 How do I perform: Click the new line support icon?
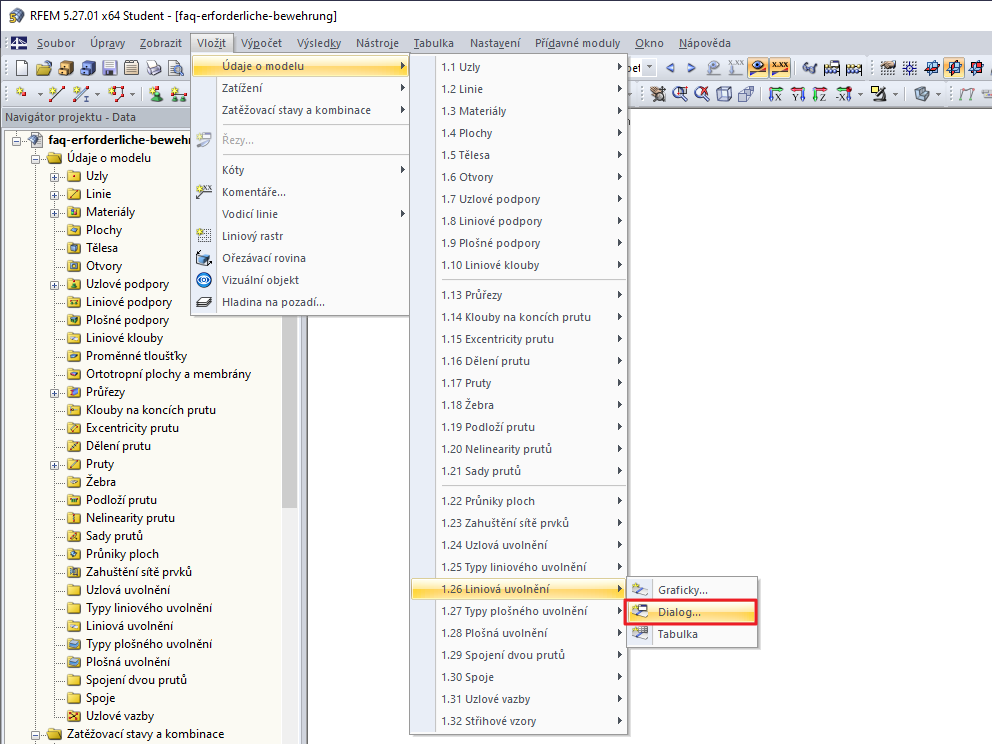tap(178, 94)
